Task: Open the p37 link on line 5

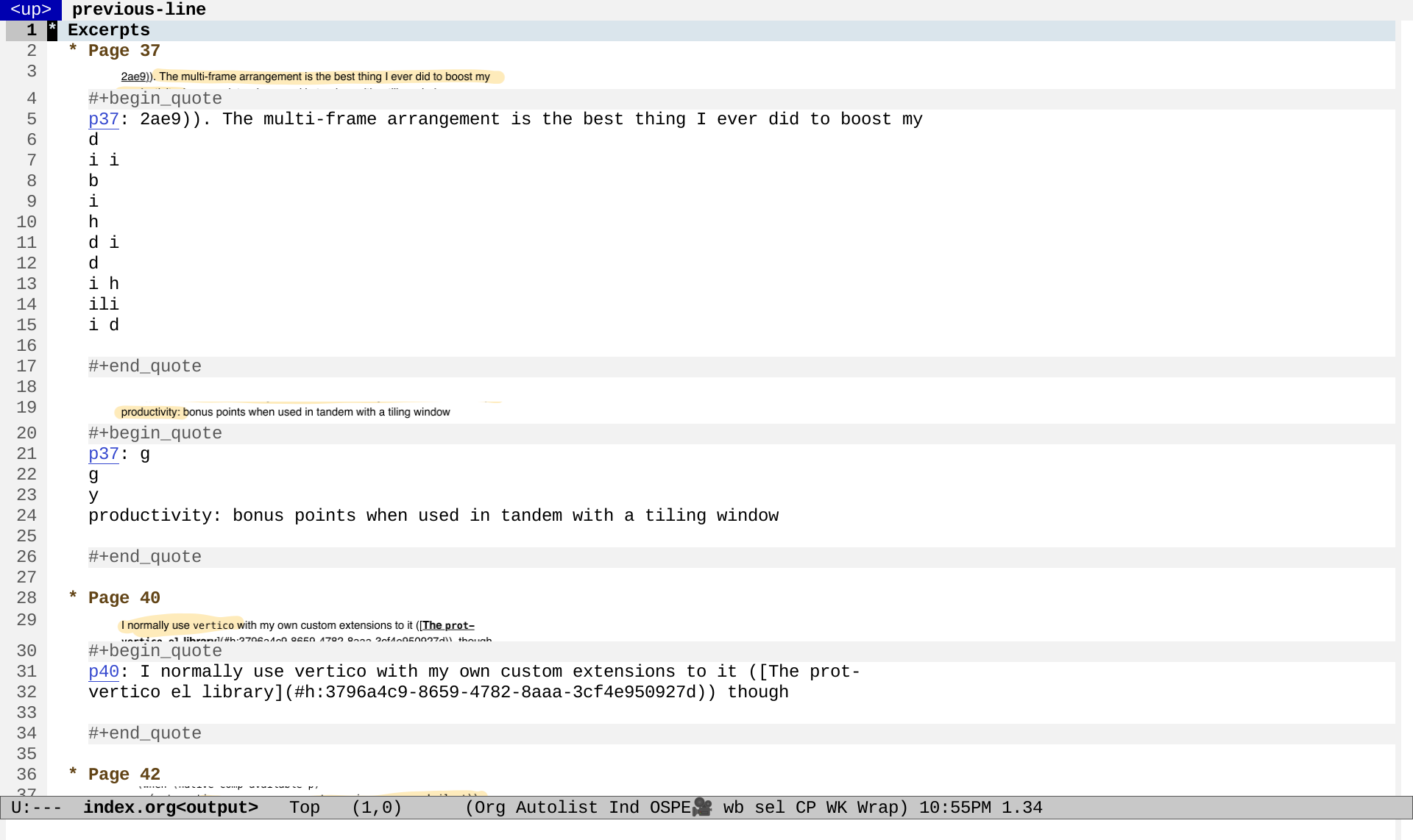Action: [103, 119]
